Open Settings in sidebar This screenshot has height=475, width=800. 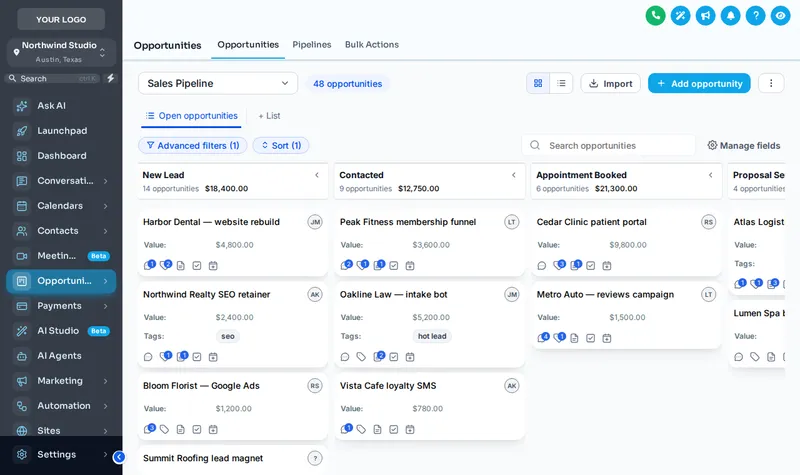(x=61, y=454)
